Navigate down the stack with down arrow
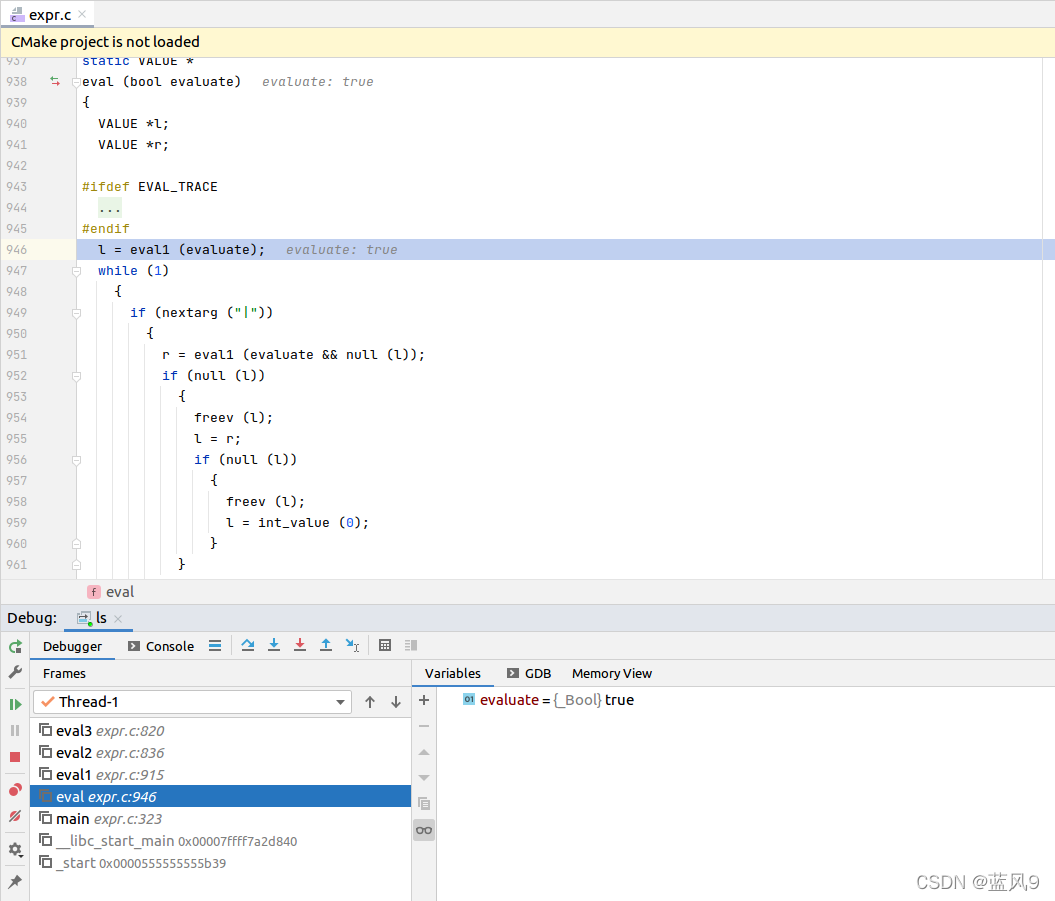The height and width of the screenshot is (901, 1055). [396, 703]
